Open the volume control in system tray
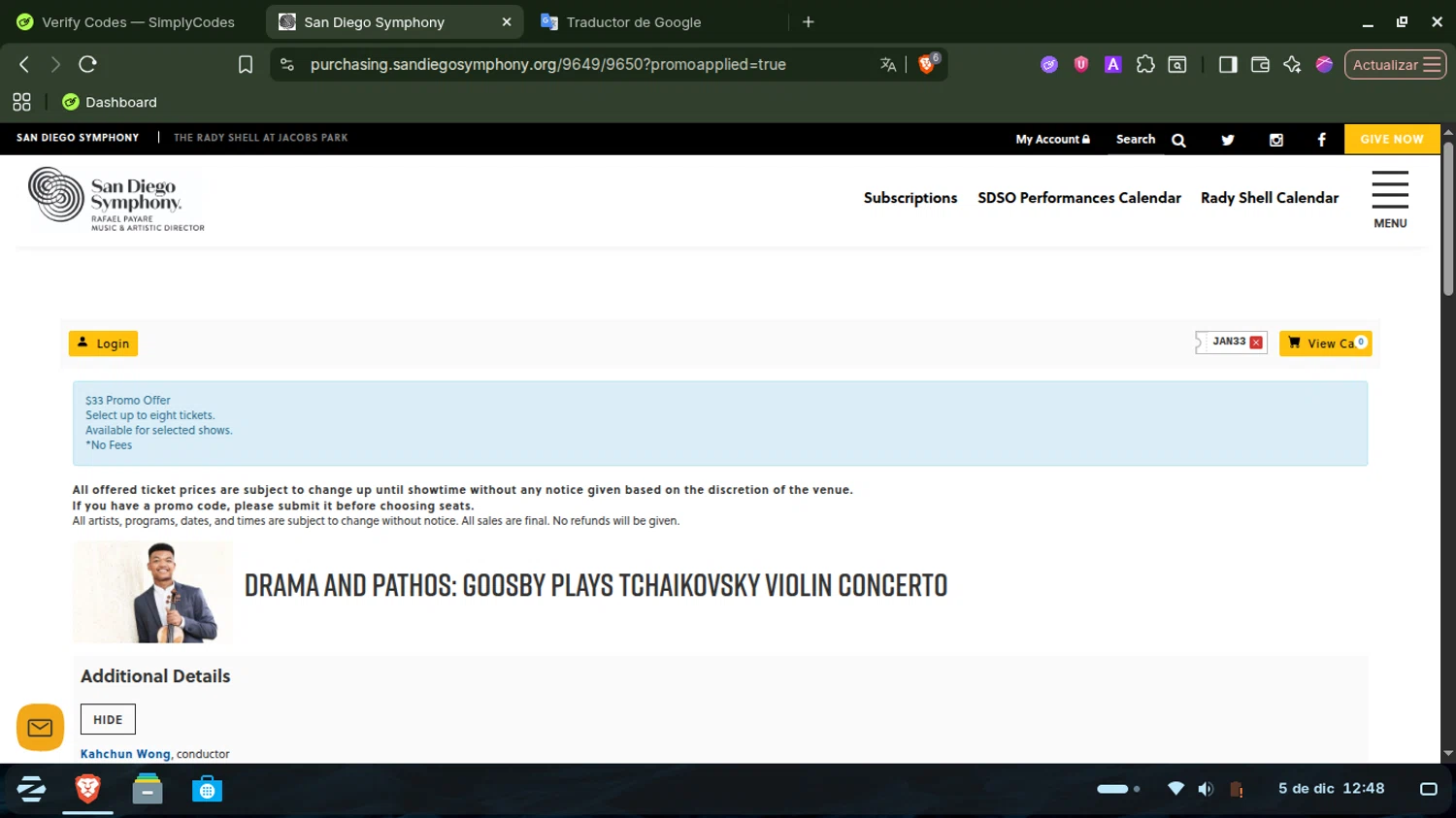 click(x=1206, y=789)
